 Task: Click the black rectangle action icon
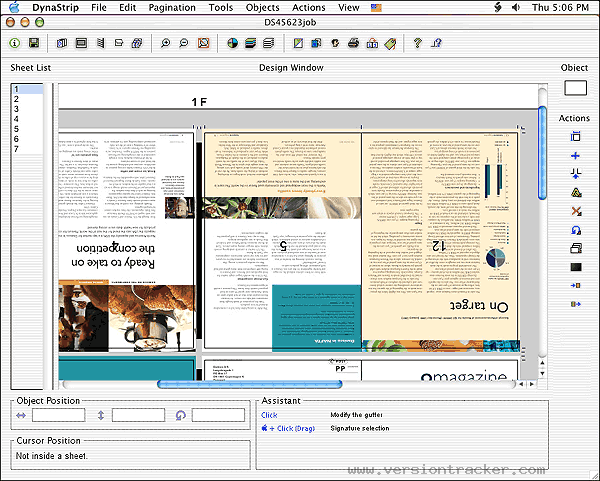click(x=576, y=267)
